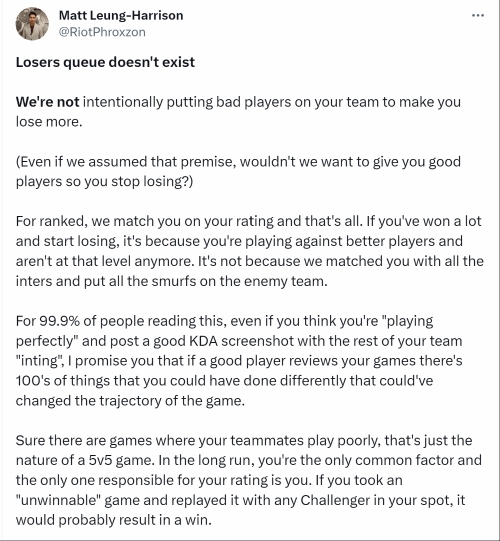Screen dimensions: 500x541
Task: Click the bold heading 'Losers queue doesn't exist'
Action: [x=105, y=62]
